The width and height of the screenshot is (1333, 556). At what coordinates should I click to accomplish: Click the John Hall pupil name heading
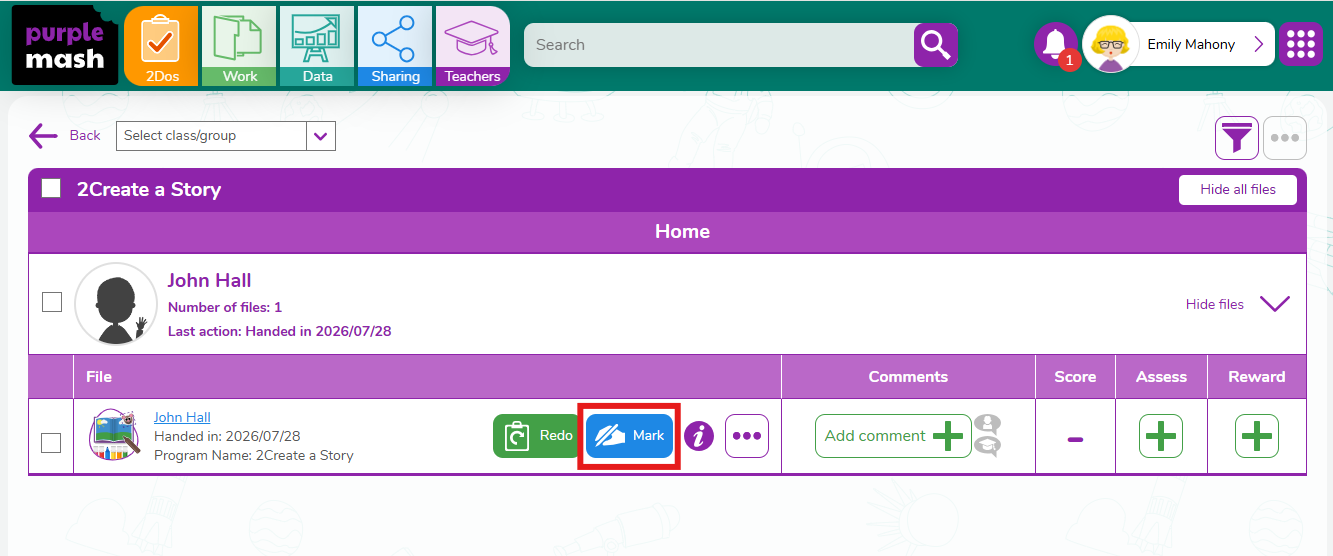tap(209, 280)
